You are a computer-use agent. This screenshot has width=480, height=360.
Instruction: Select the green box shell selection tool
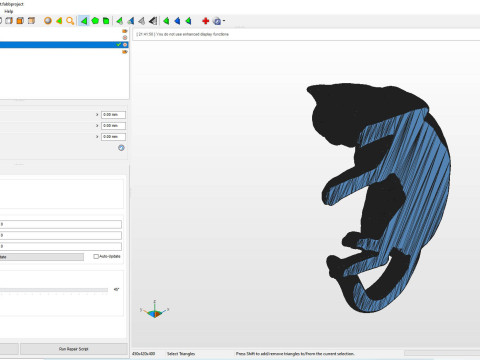[106, 21]
